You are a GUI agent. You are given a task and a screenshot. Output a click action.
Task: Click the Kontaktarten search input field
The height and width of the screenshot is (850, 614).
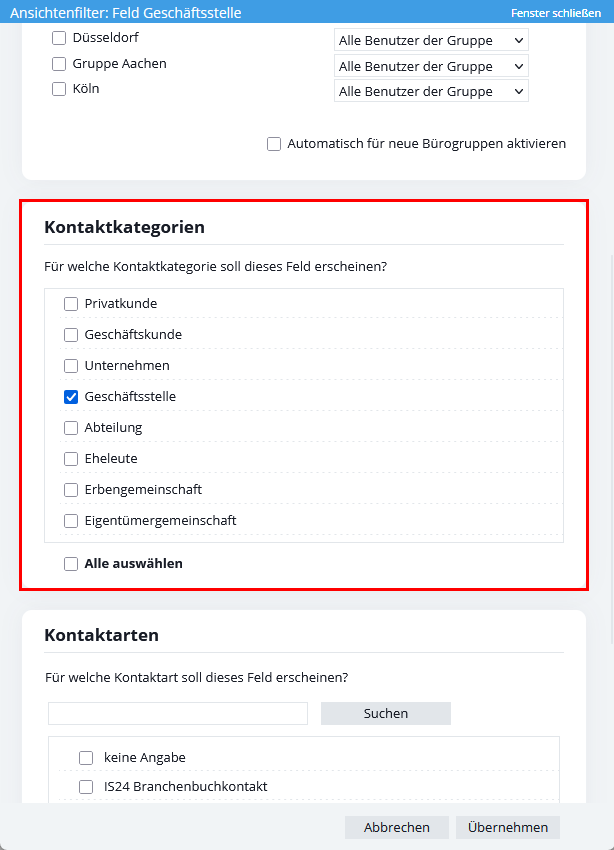pyautogui.click(x=178, y=713)
